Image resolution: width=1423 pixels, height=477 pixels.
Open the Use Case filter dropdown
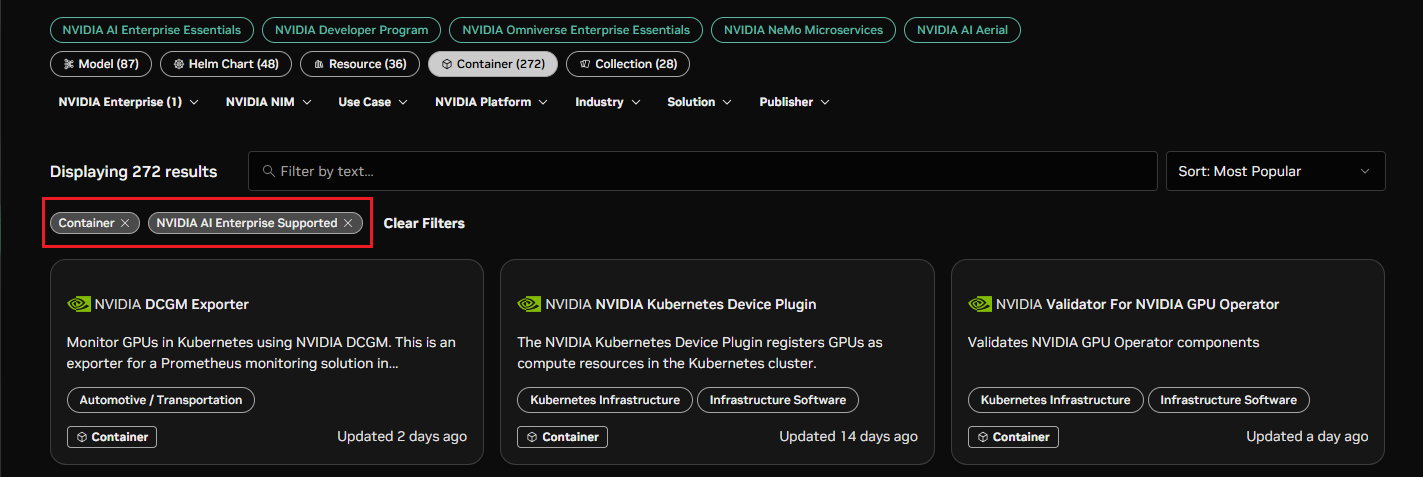[372, 102]
